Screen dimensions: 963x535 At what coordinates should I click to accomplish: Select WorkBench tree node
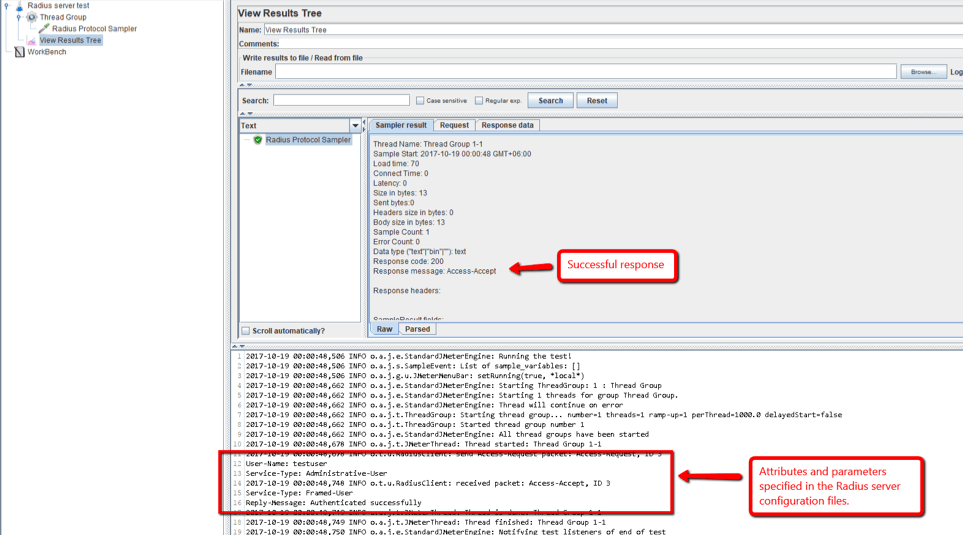47,52
